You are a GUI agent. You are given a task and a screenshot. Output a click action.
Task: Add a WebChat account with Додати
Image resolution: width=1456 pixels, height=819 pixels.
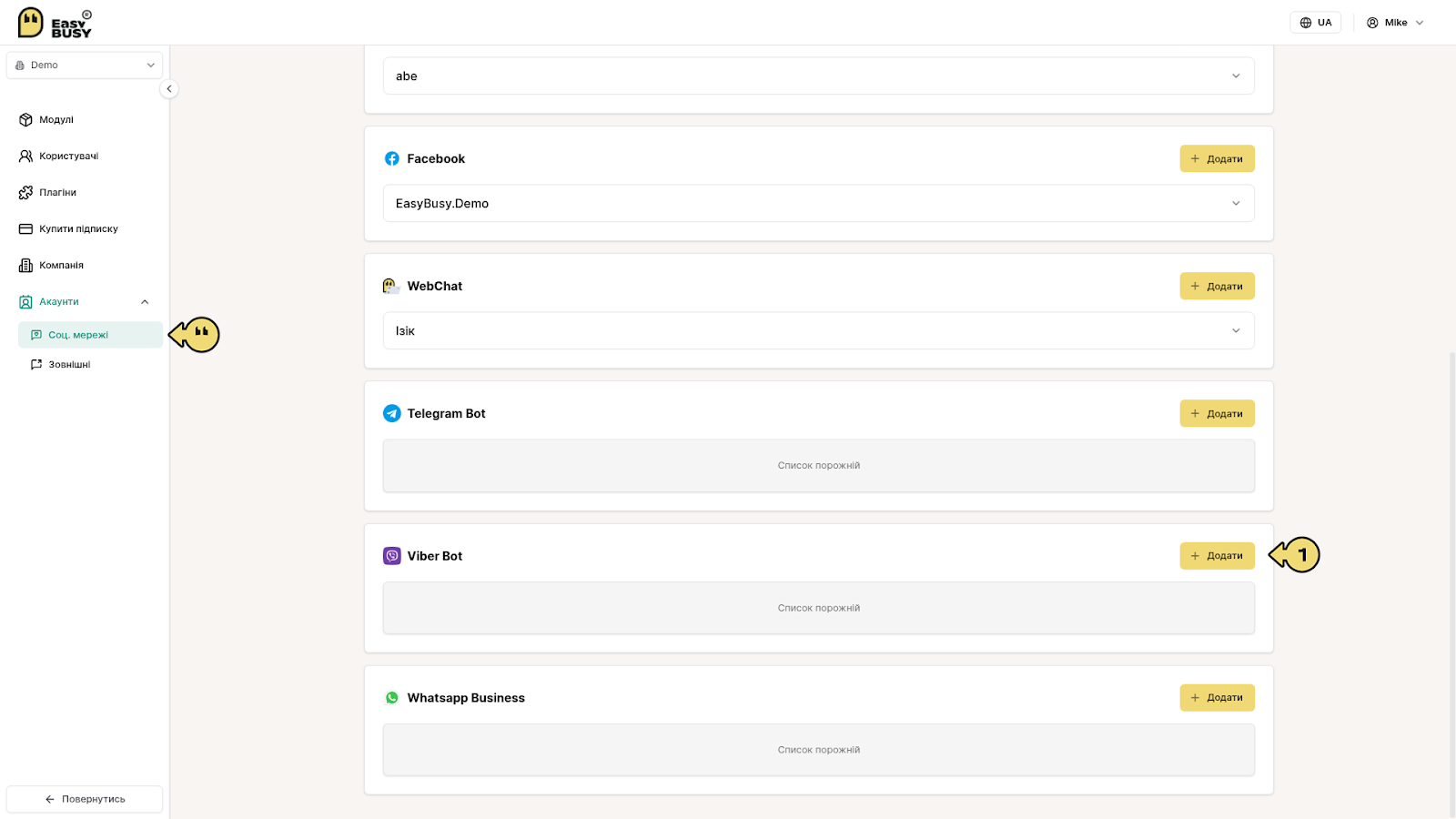(x=1218, y=286)
